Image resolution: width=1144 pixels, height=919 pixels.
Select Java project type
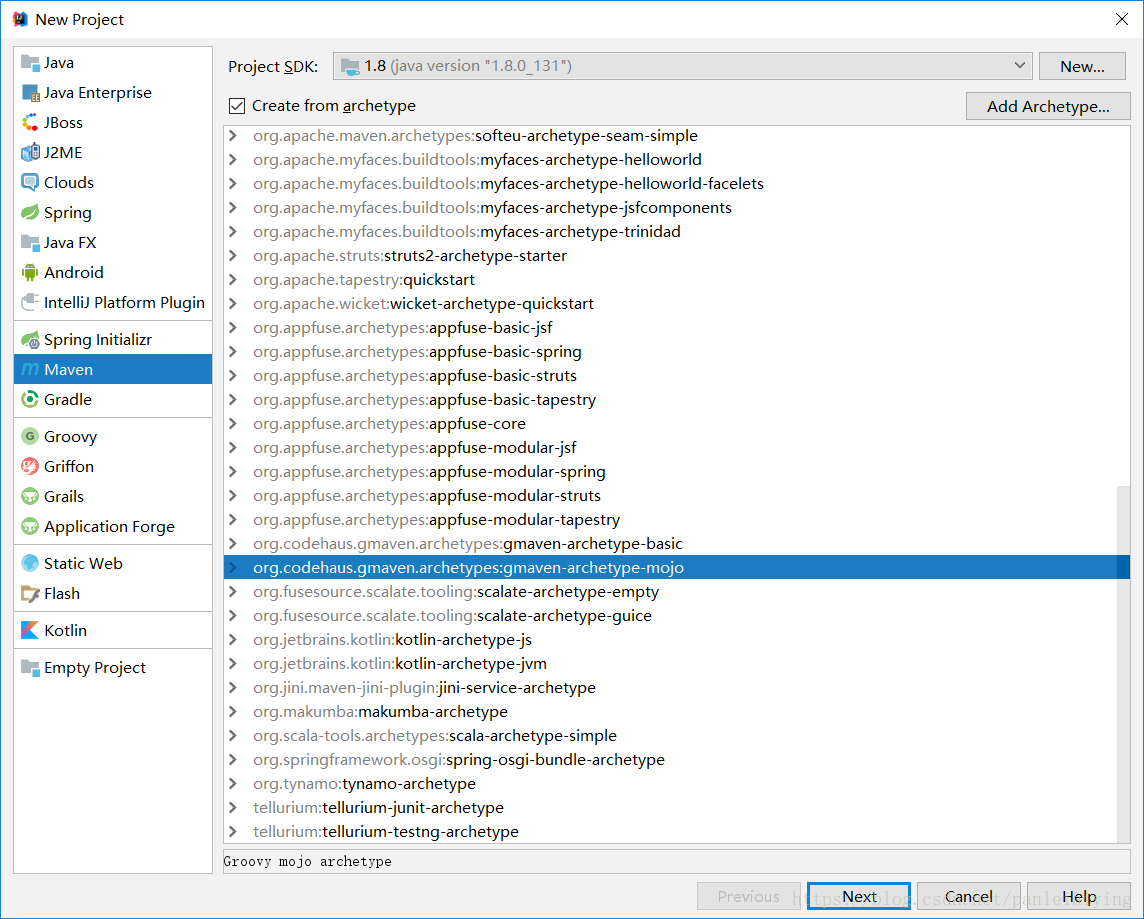tap(113, 63)
